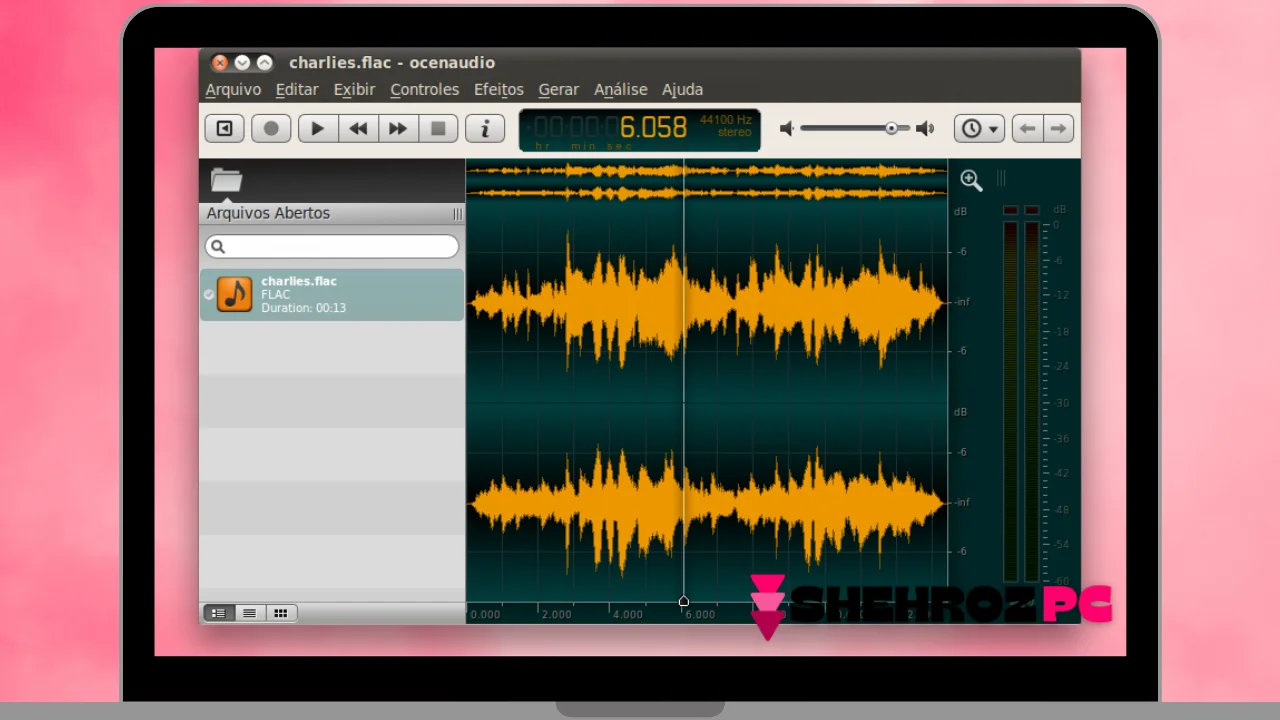The image size is (1280, 720).
Task: Mute using the low-volume speaker icon
Action: tap(787, 128)
